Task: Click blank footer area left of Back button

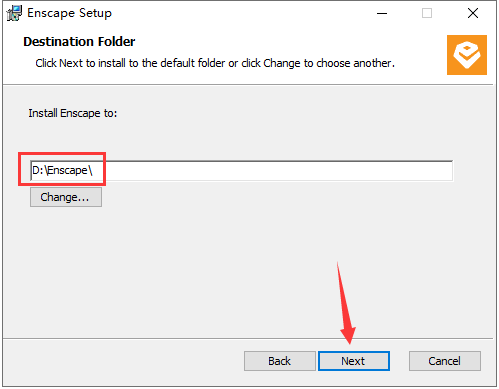Action: [x=123, y=361]
